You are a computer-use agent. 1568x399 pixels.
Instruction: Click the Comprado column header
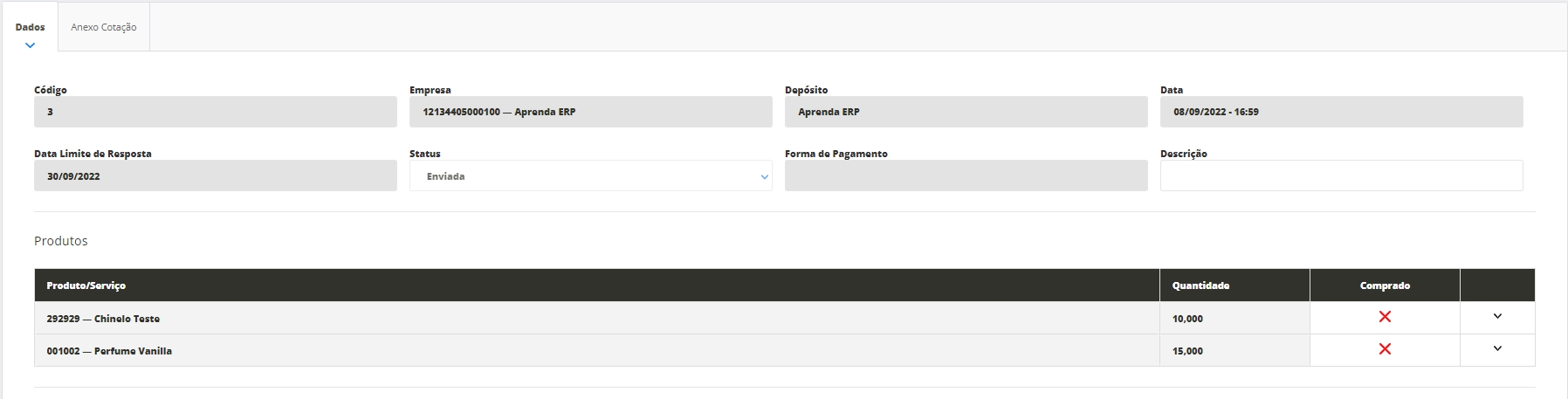[x=1385, y=285]
